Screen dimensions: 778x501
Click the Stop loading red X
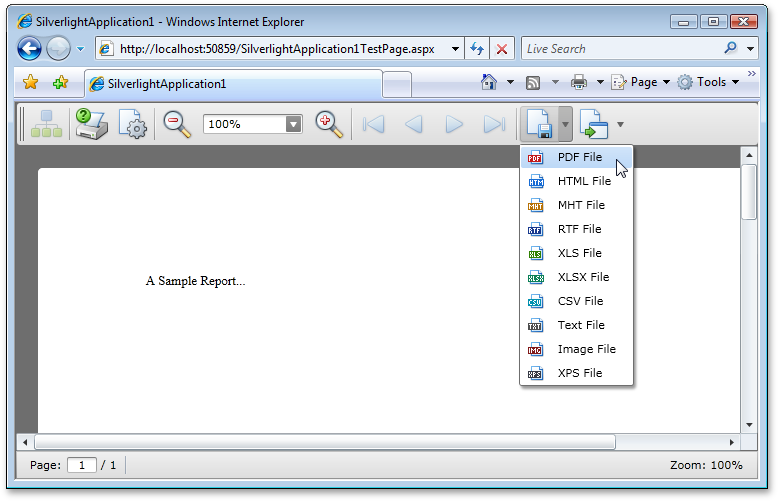pyautogui.click(x=502, y=49)
